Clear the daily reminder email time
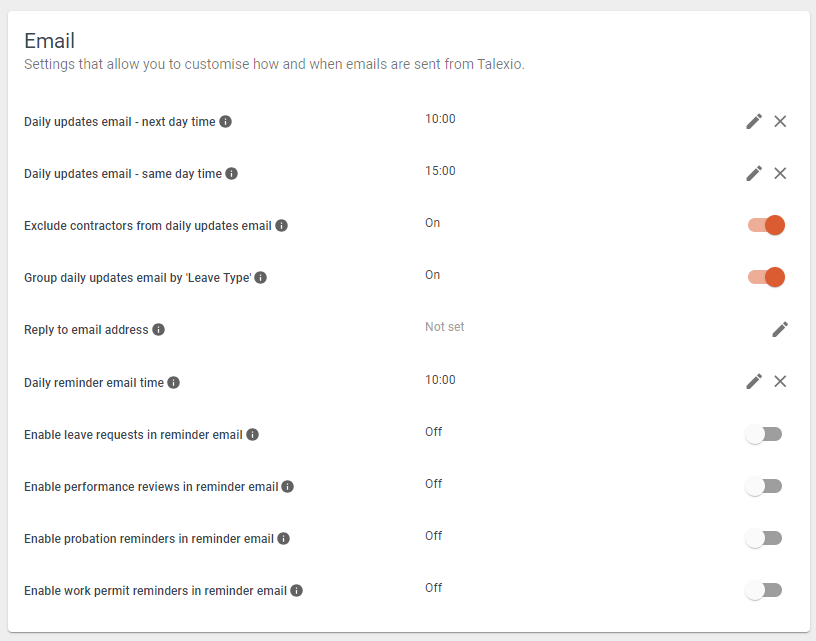 [x=781, y=381]
